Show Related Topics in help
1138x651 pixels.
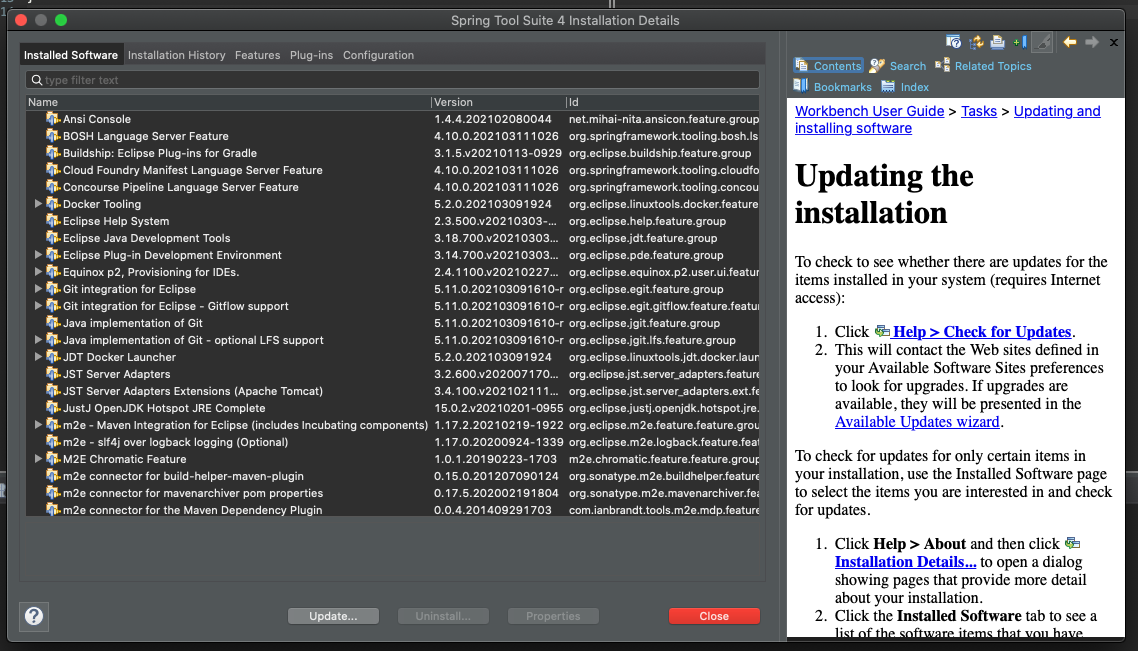pos(983,66)
